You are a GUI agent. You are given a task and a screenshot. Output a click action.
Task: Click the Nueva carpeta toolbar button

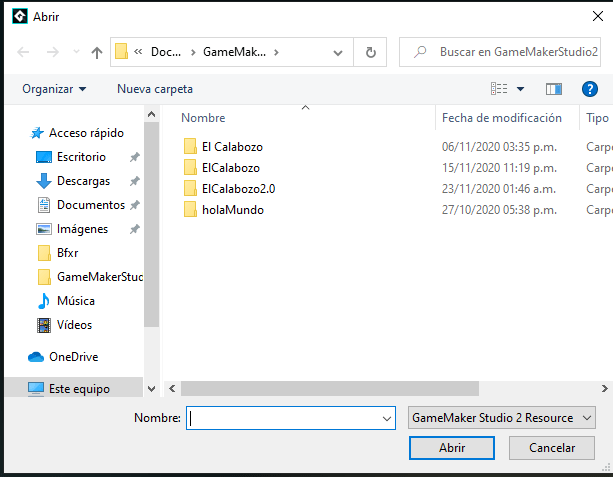pyautogui.click(x=155, y=89)
